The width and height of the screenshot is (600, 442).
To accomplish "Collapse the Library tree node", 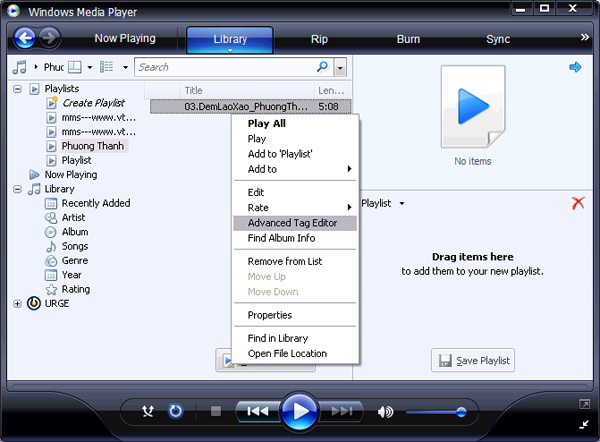I will click(x=17, y=189).
